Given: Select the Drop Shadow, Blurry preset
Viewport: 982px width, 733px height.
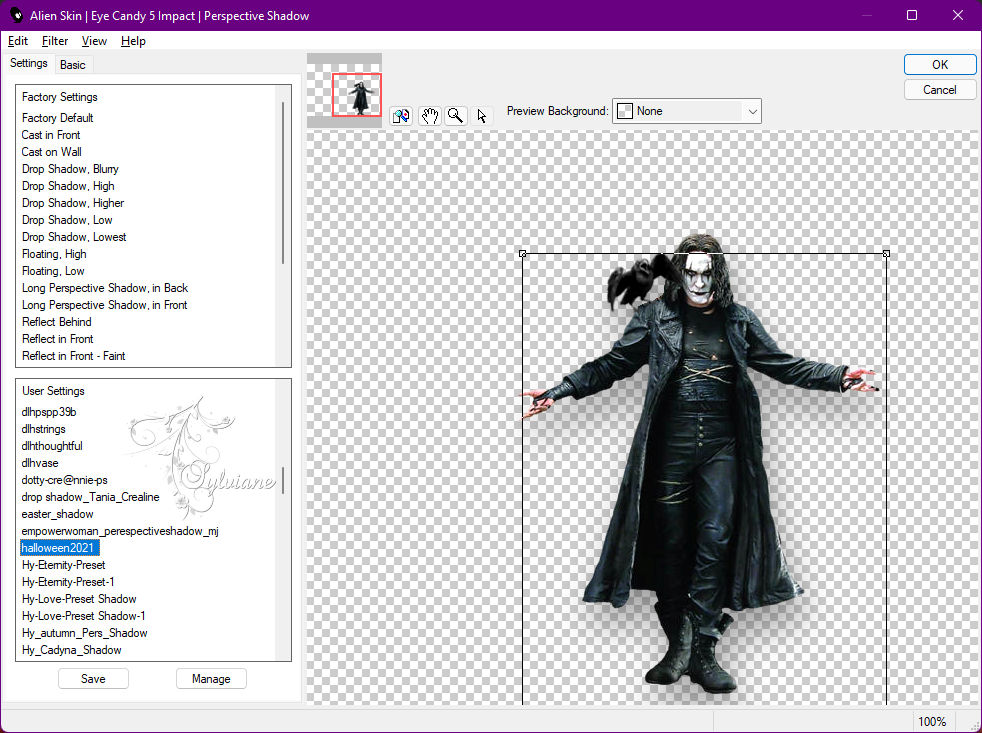Looking at the screenshot, I should (70, 169).
